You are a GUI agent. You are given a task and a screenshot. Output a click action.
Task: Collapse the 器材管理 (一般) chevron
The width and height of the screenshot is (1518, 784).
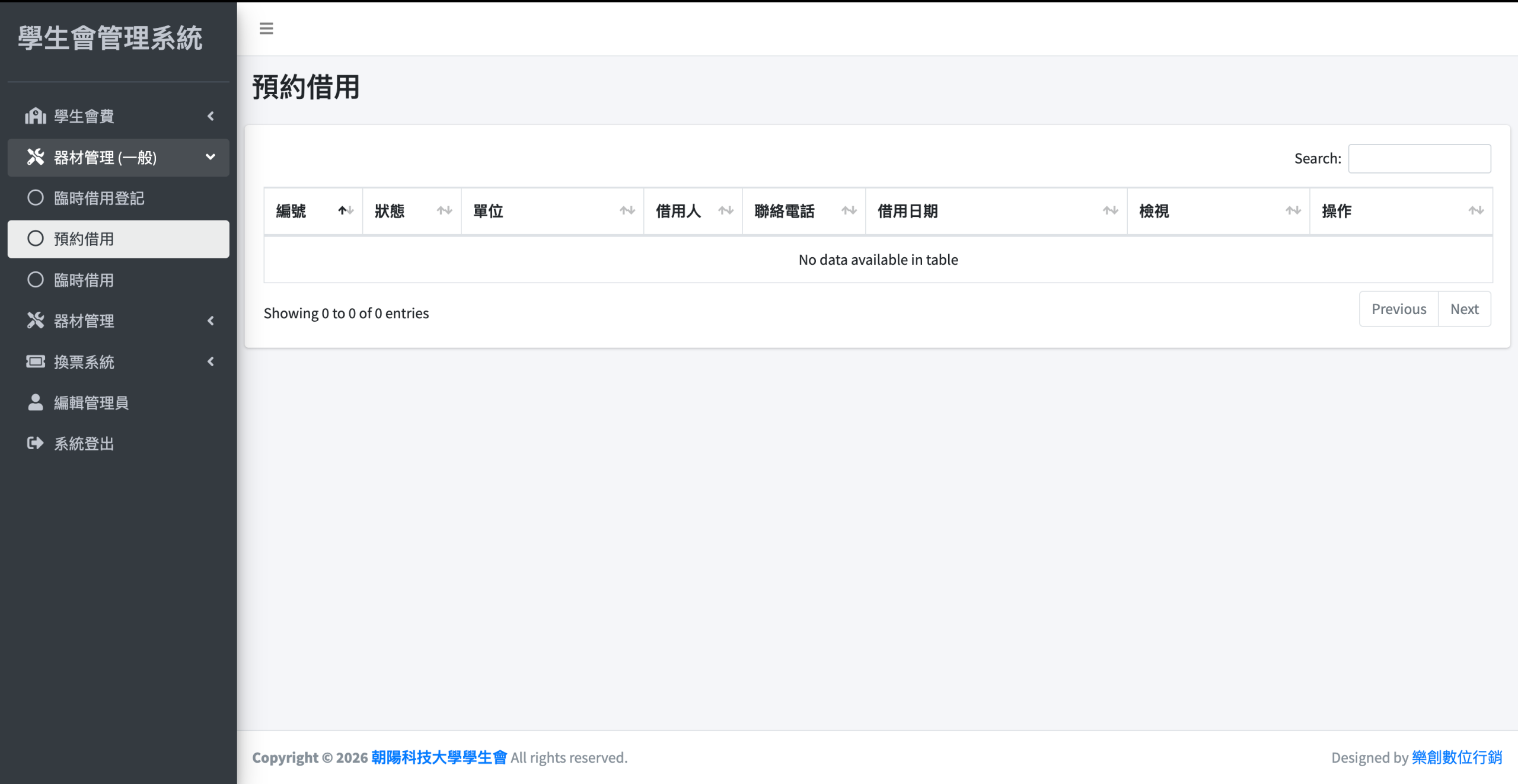[211, 157]
